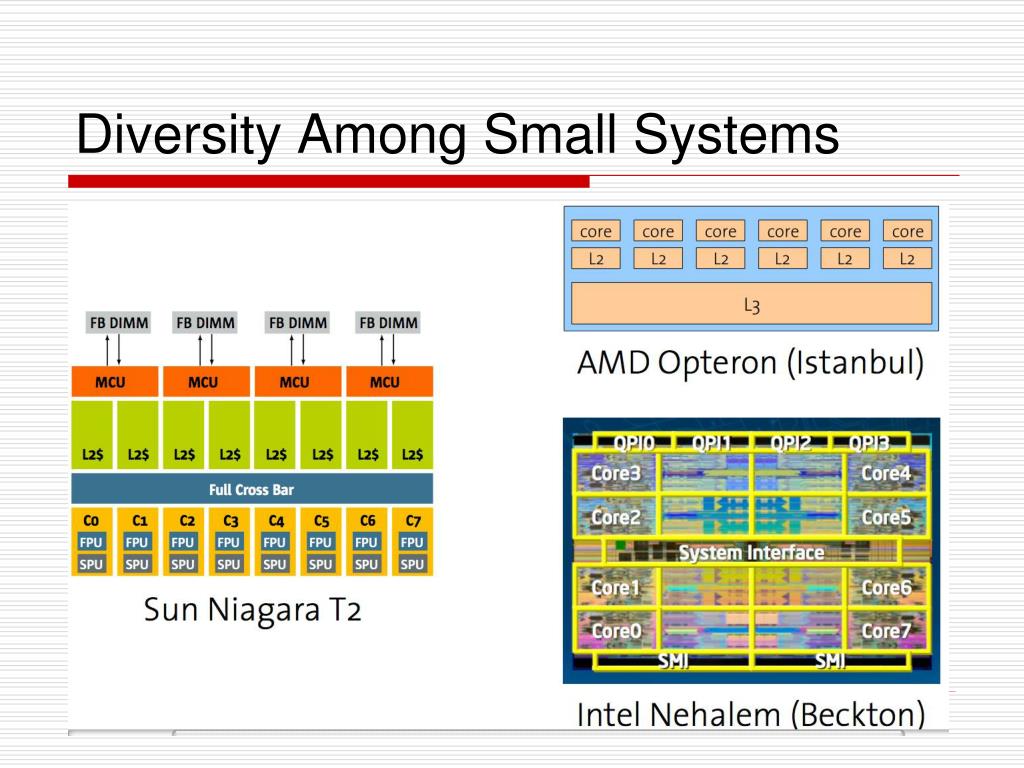Click the C0 core label
Viewport: 1024px width, 768px height.
click(91, 520)
